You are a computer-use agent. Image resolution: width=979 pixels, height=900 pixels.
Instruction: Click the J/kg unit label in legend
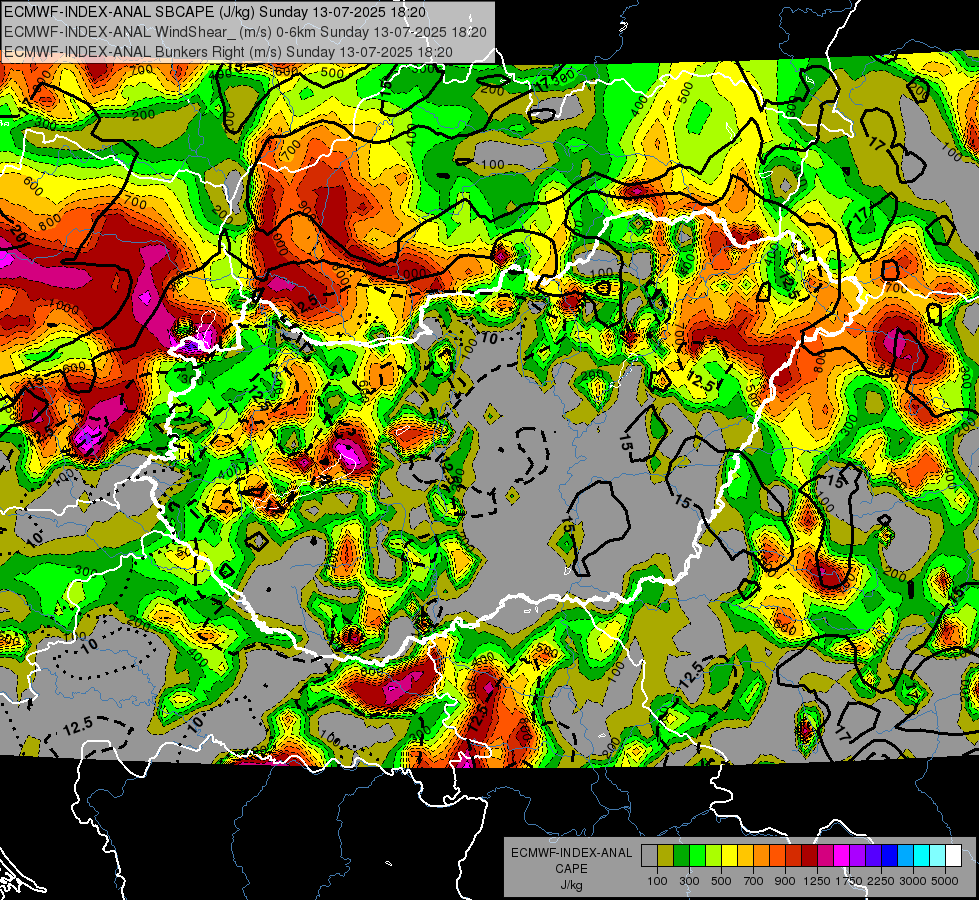click(571, 885)
